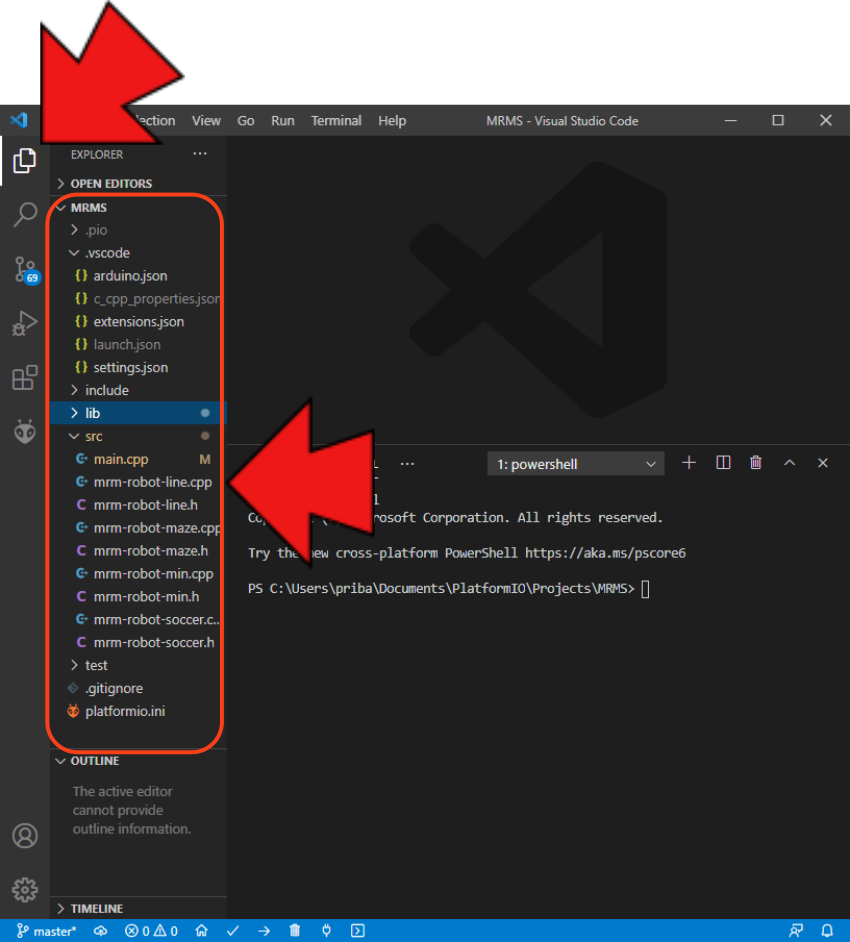Open PlatformIO alien icon in activity bar
The image size is (850, 942).
(24, 431)
